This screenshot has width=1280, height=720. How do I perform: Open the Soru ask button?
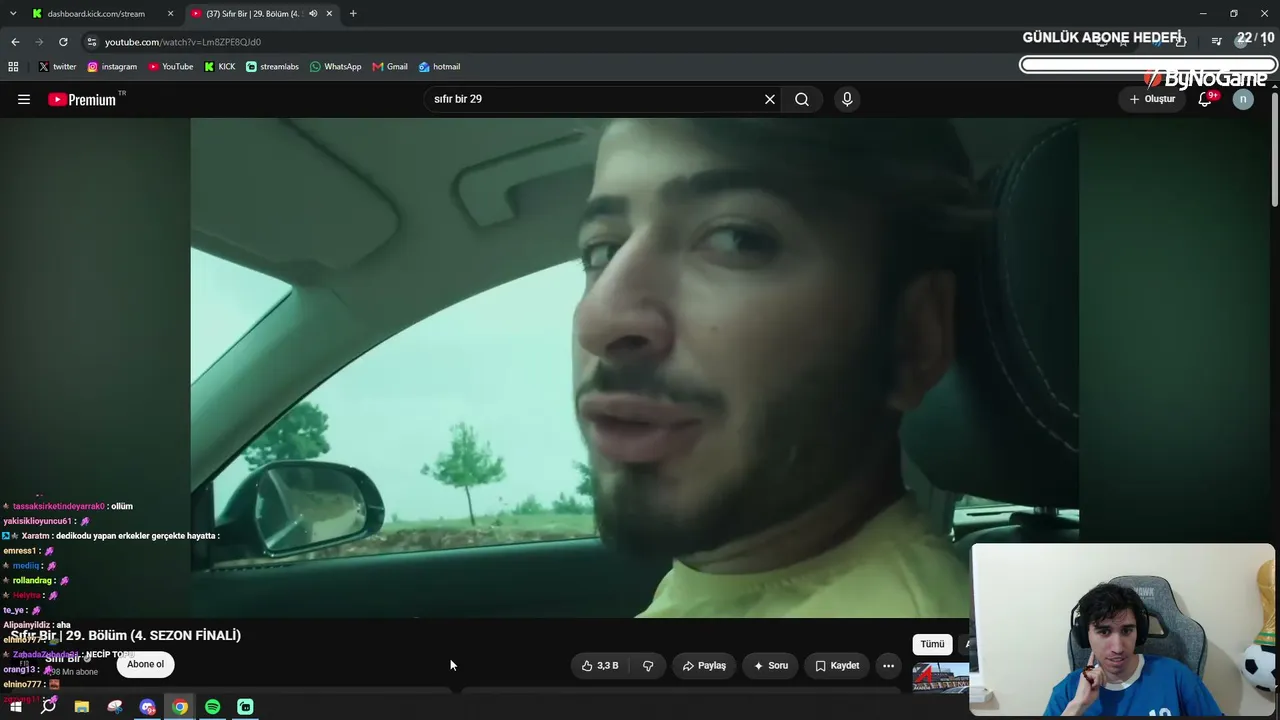771,665
